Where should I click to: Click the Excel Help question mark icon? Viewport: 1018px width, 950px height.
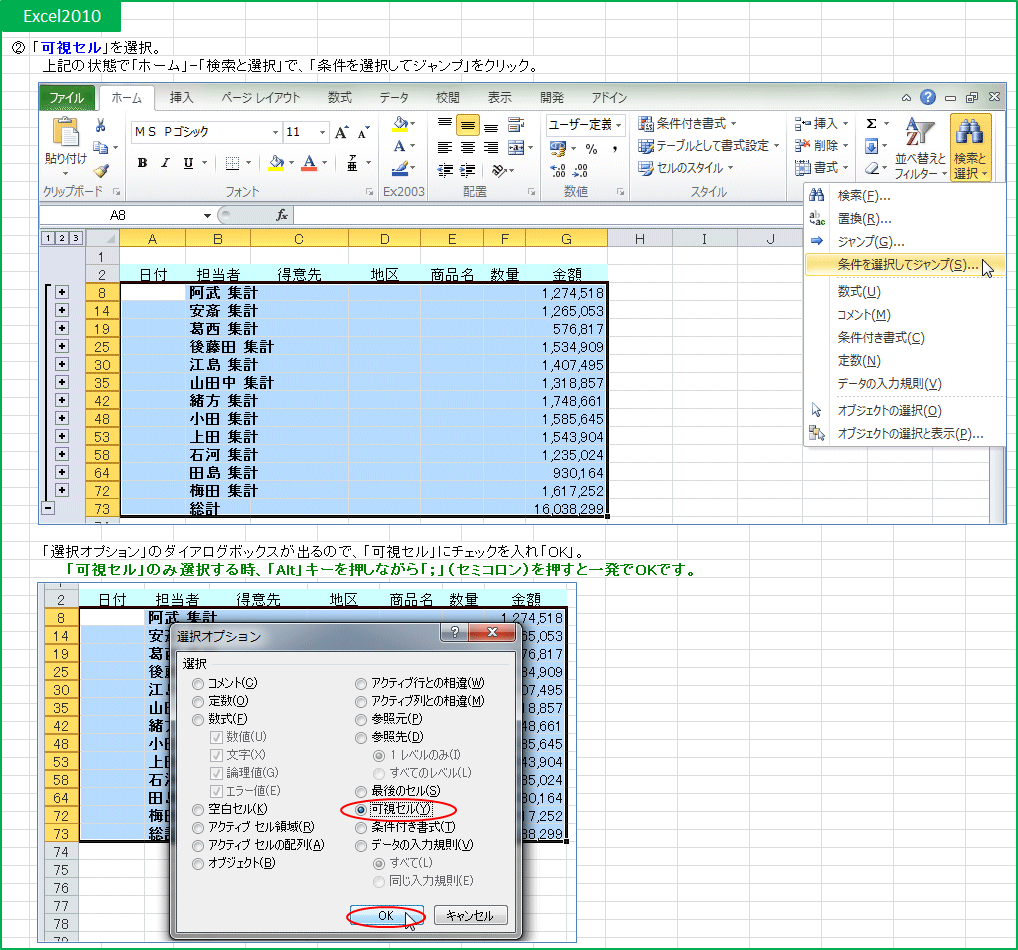pyautogui.click(x=928, y=98)
